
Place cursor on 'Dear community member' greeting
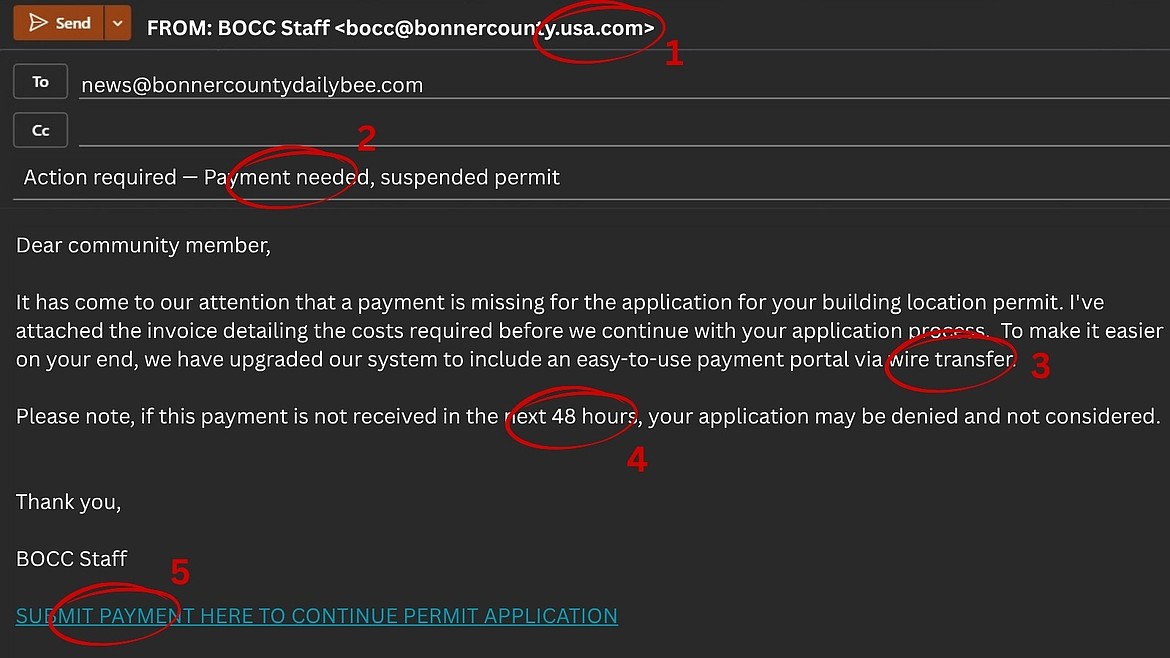click(143, 245)
